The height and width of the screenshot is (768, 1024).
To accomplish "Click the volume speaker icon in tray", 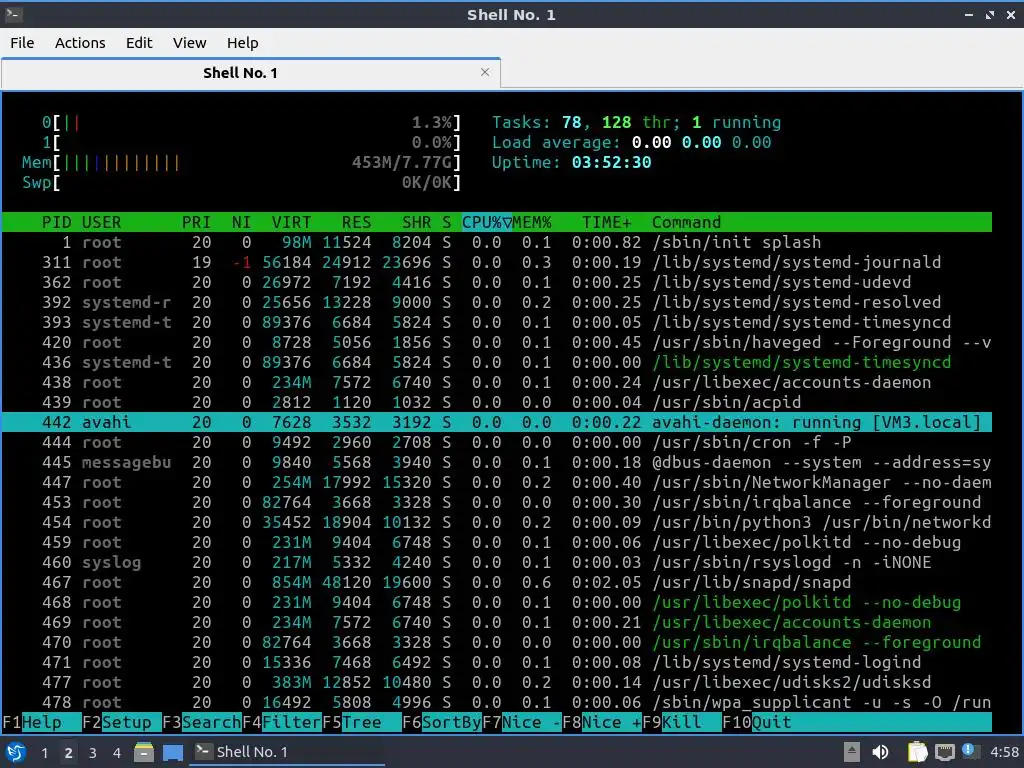I will 880,752.
